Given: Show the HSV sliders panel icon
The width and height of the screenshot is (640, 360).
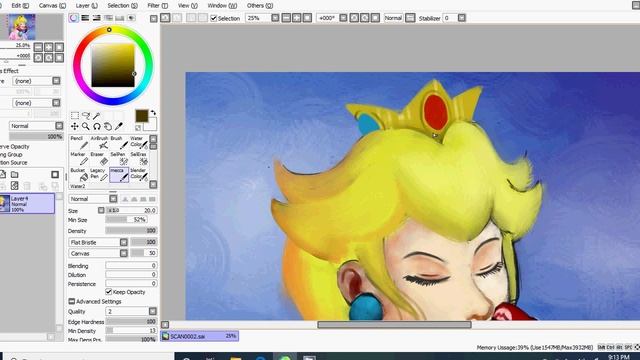Looking at the screenshot, I should 96,18.
